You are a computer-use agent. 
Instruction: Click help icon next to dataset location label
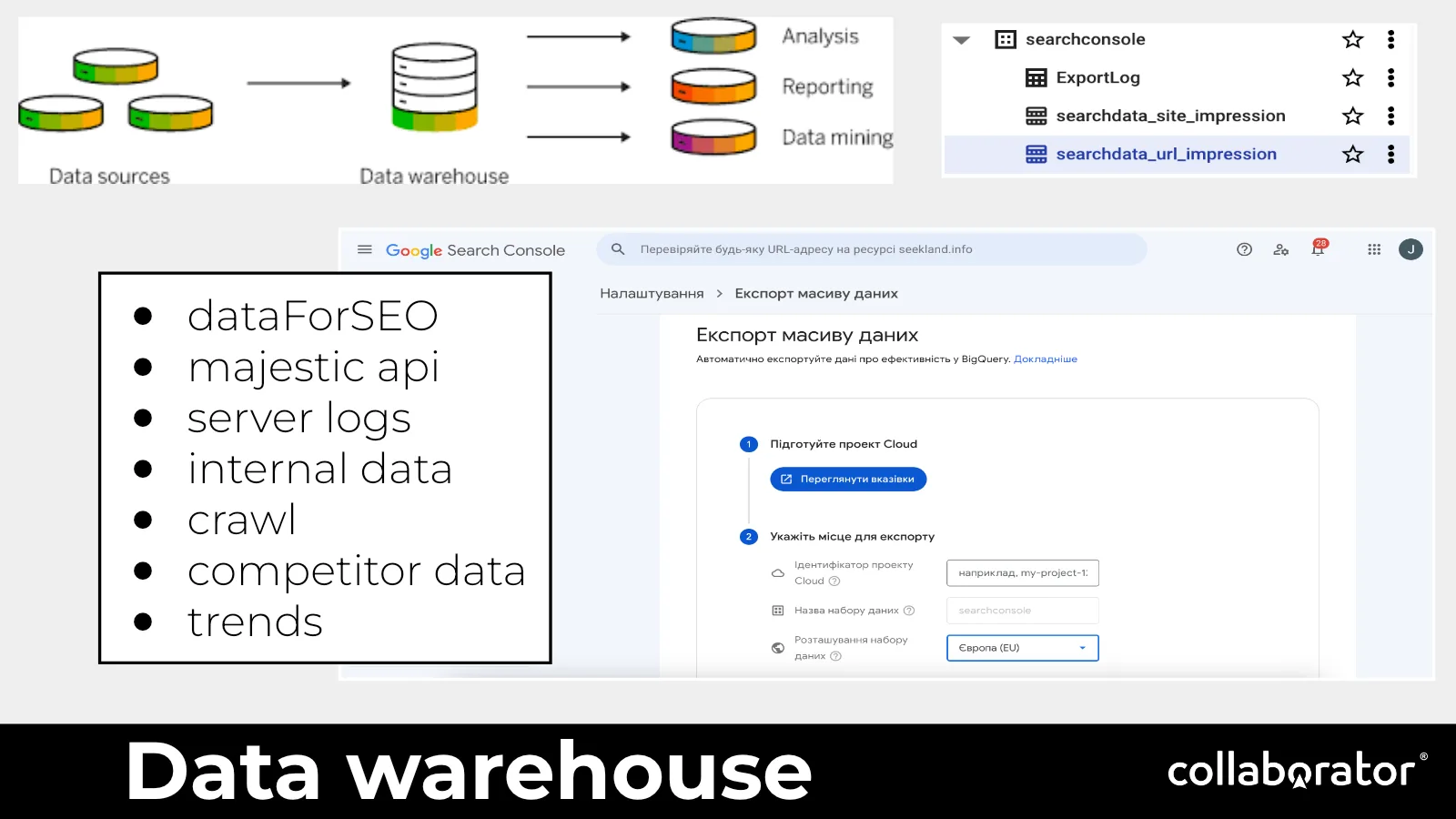tap(836, 656)
